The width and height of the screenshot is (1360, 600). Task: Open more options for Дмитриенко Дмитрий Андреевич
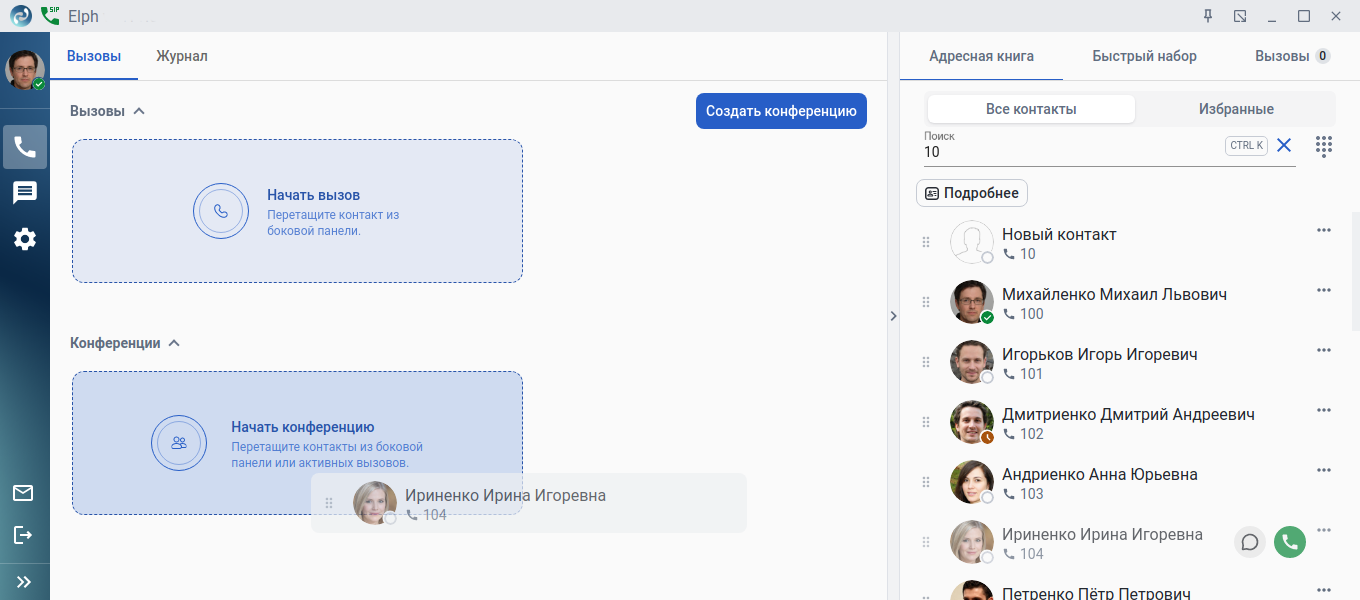click(1324, 410)
